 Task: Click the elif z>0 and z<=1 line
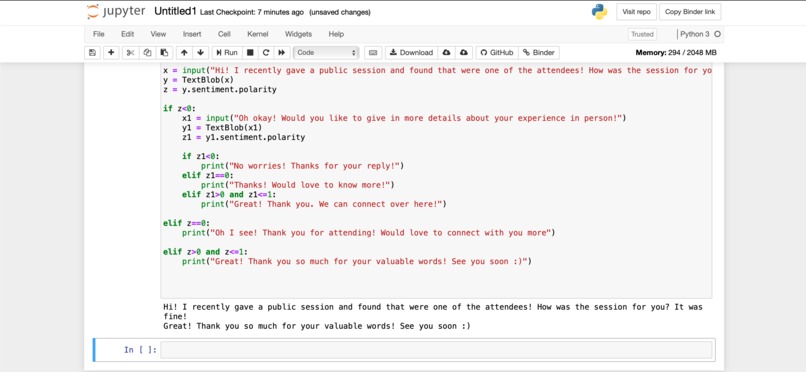coord(205,252)
